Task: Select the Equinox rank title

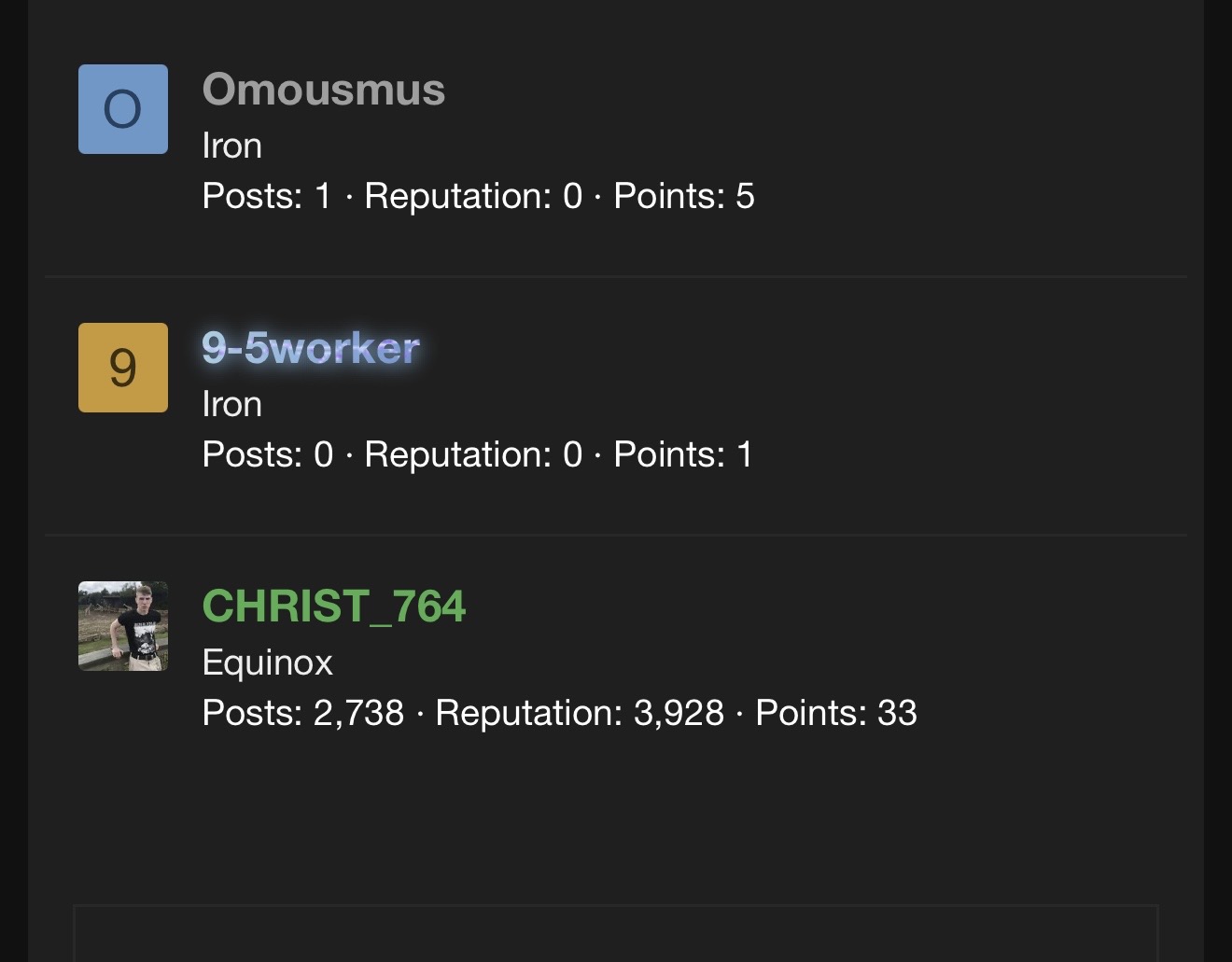Action: pyautogui.click(x=267, y=662)
